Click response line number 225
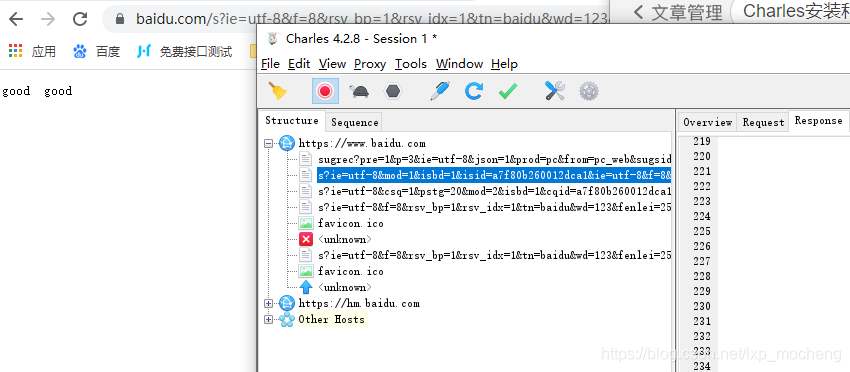Screen dimensions: 850x372 [701, 232]
